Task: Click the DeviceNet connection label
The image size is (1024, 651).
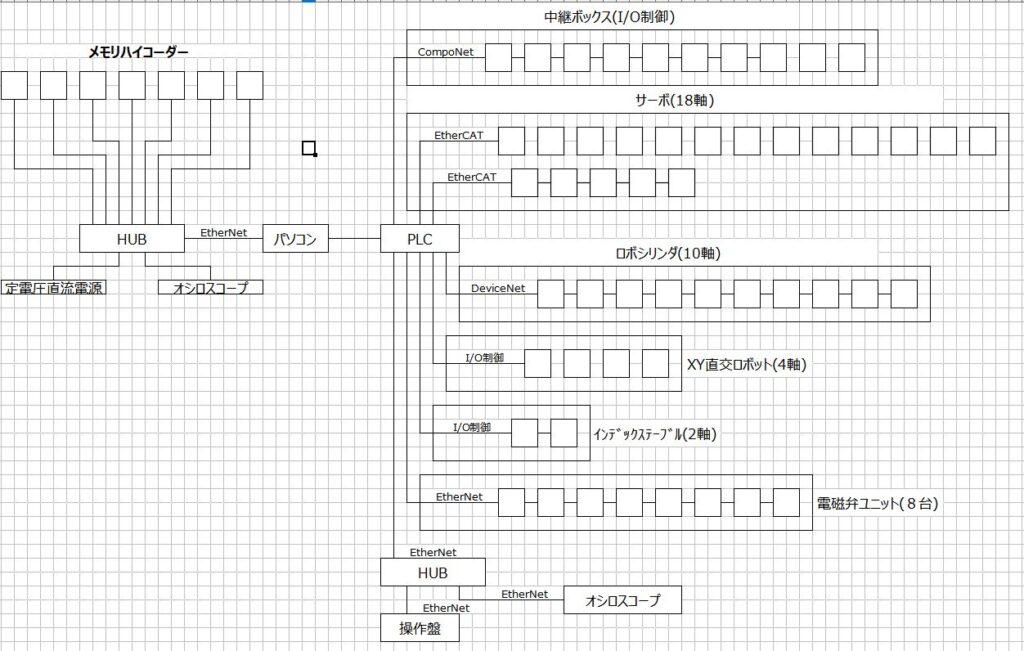Action: (x=498, y=288)
